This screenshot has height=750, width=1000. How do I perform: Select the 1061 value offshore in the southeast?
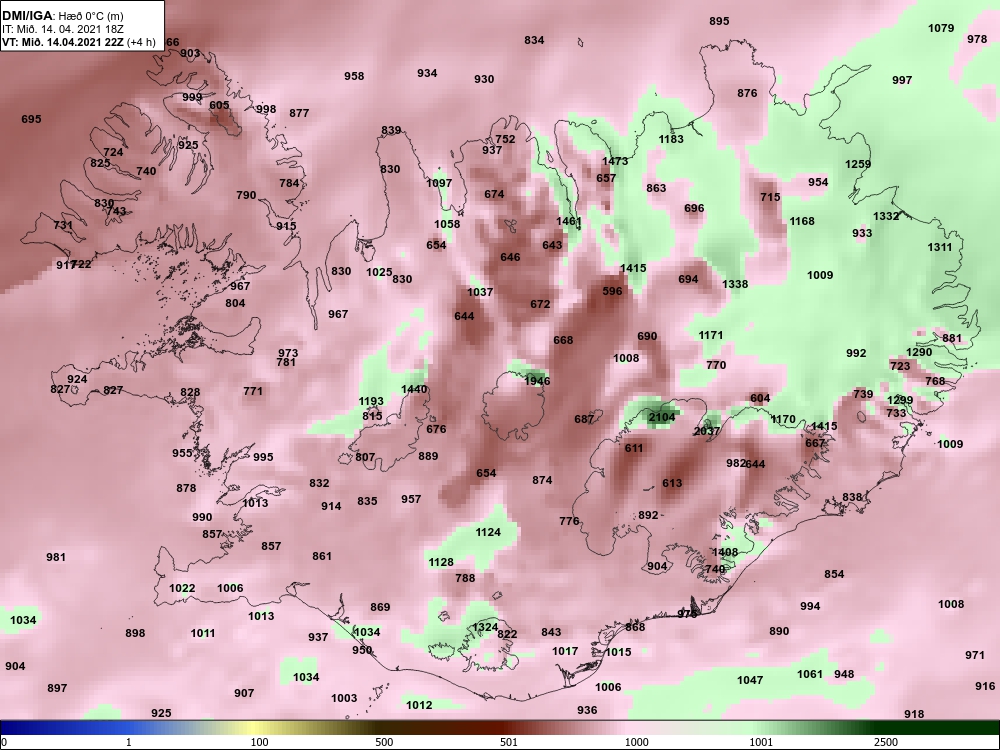pos(810,674)
